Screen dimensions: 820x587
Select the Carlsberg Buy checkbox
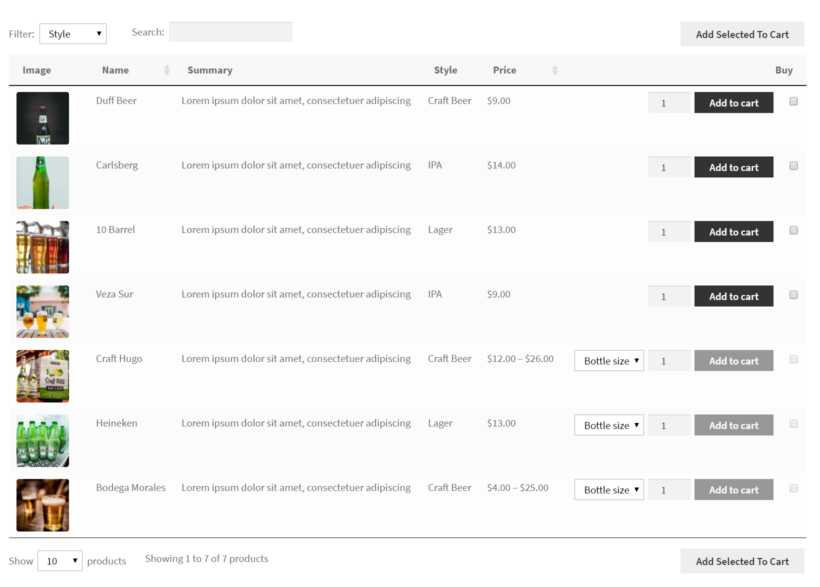point(793,166)
